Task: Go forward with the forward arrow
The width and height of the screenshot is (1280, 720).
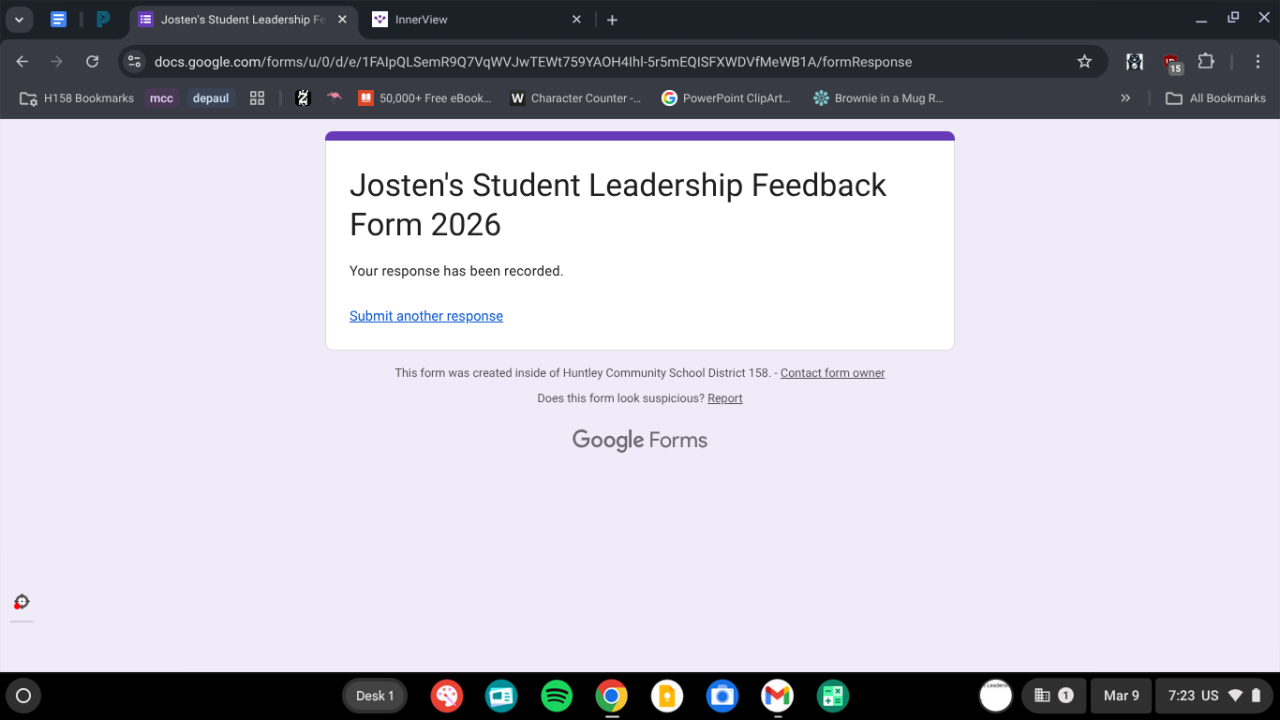Action: click(57, 62)
